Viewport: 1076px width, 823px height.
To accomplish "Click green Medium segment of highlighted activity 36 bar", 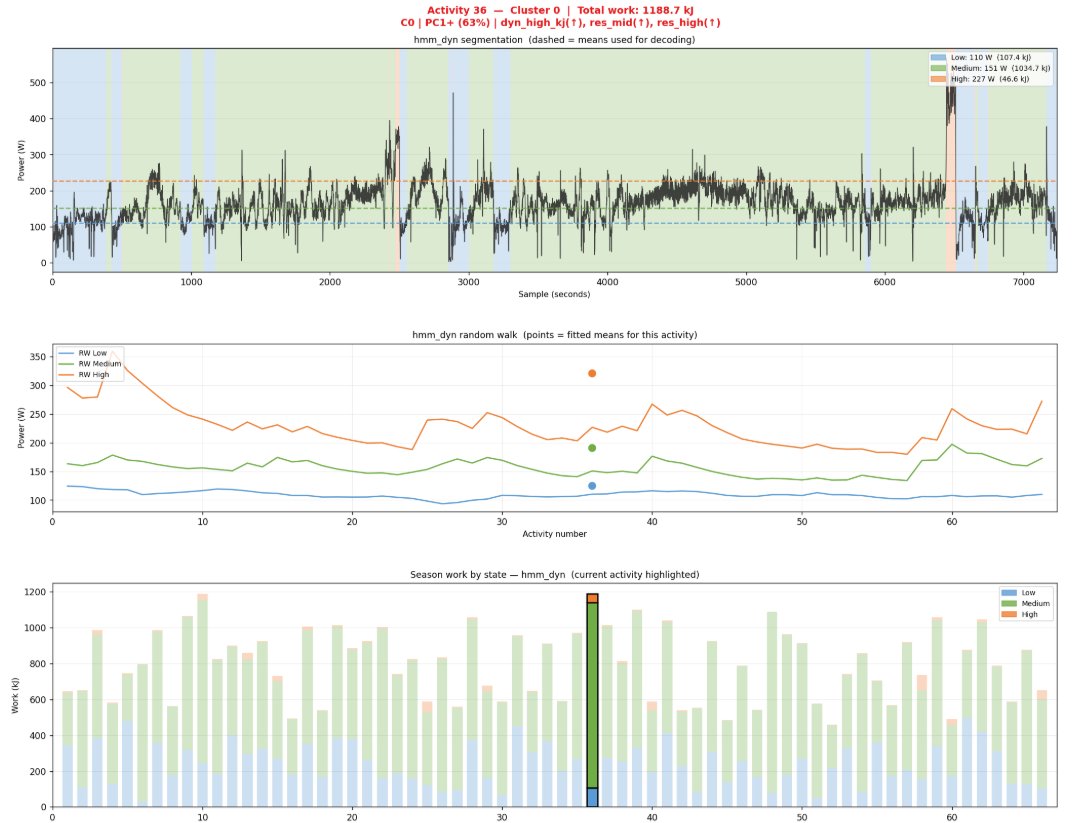I will click(x=592, y=695).
